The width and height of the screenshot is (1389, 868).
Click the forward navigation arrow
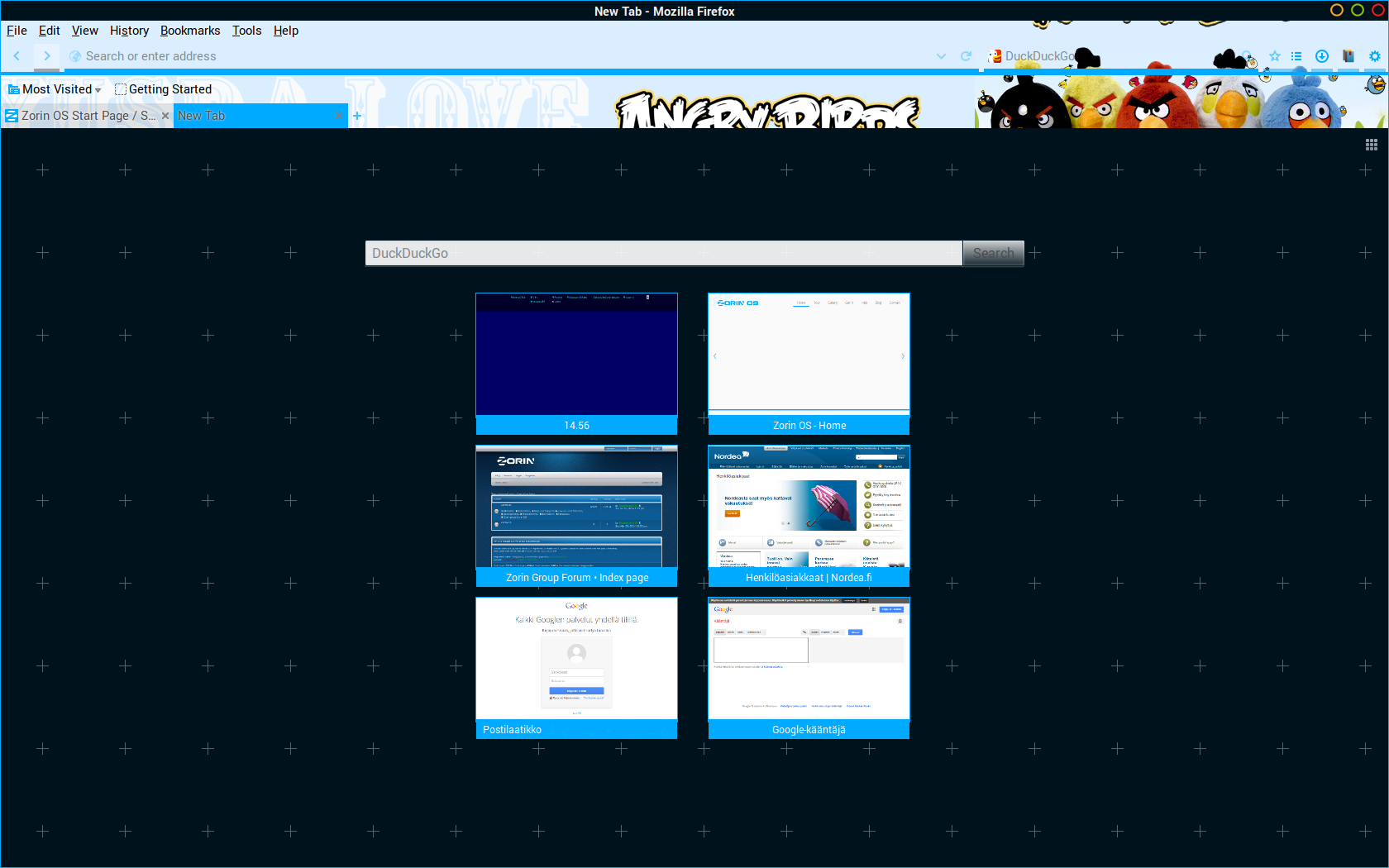pyautogui.click(x=47, y=56)
